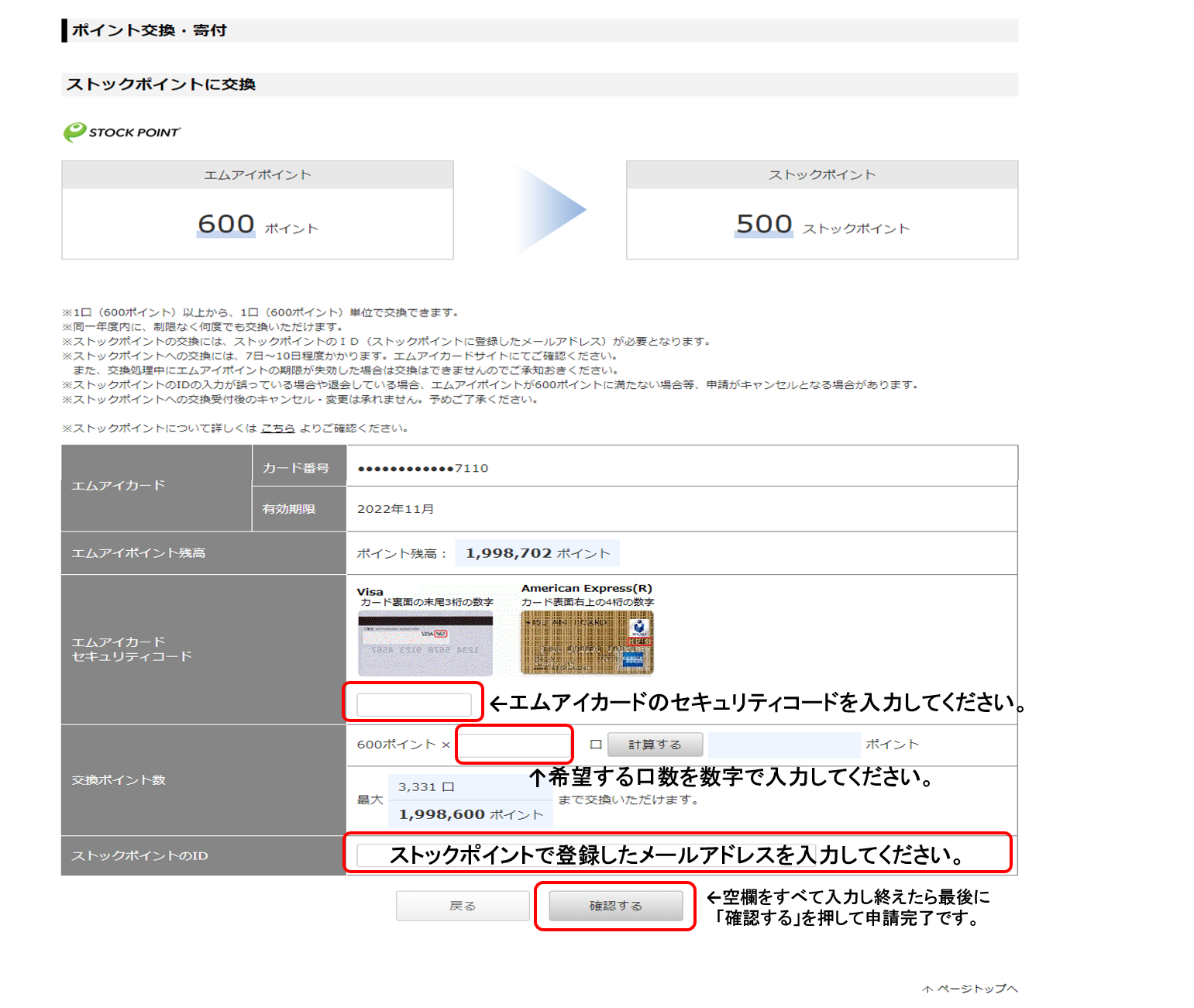Click the 確認する button
This screenshot has width=1194, height=1008.
[x=616, y=906]
